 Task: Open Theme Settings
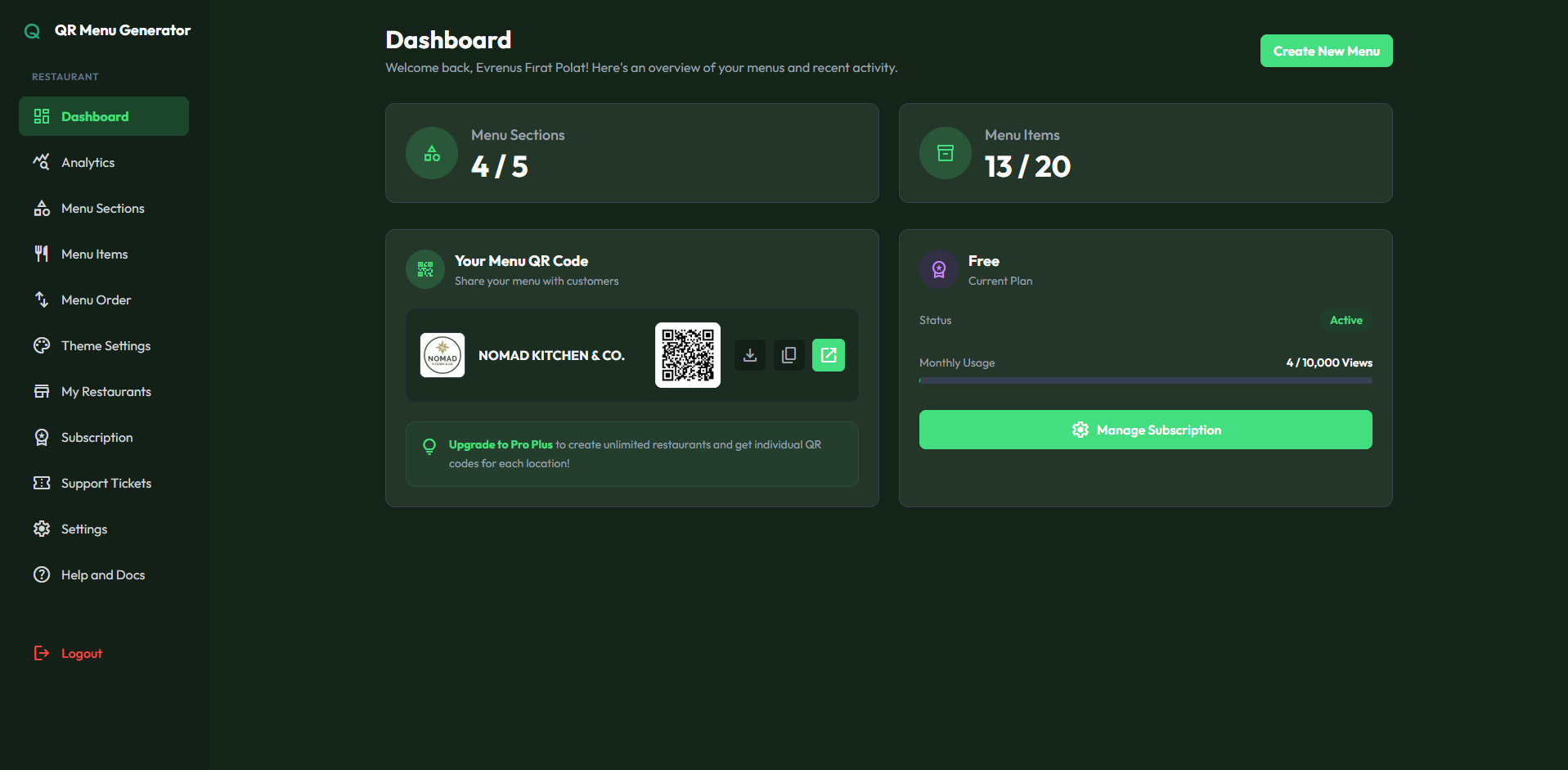click(x=106, y=345)
